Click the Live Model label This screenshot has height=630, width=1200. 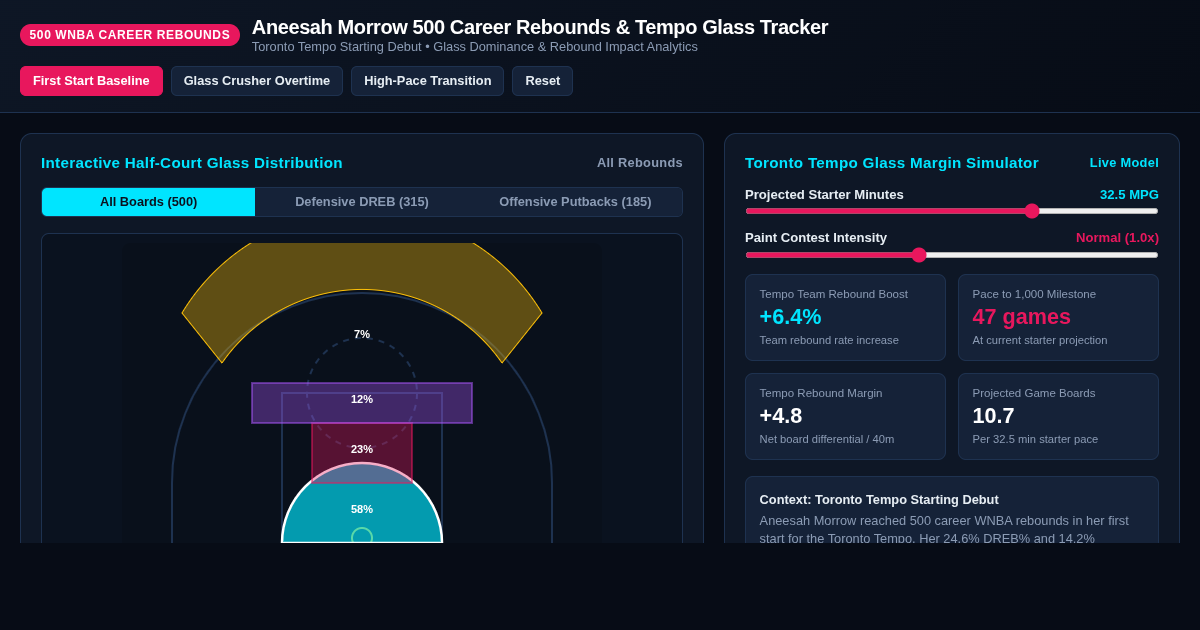click(x=1124, y=163)
